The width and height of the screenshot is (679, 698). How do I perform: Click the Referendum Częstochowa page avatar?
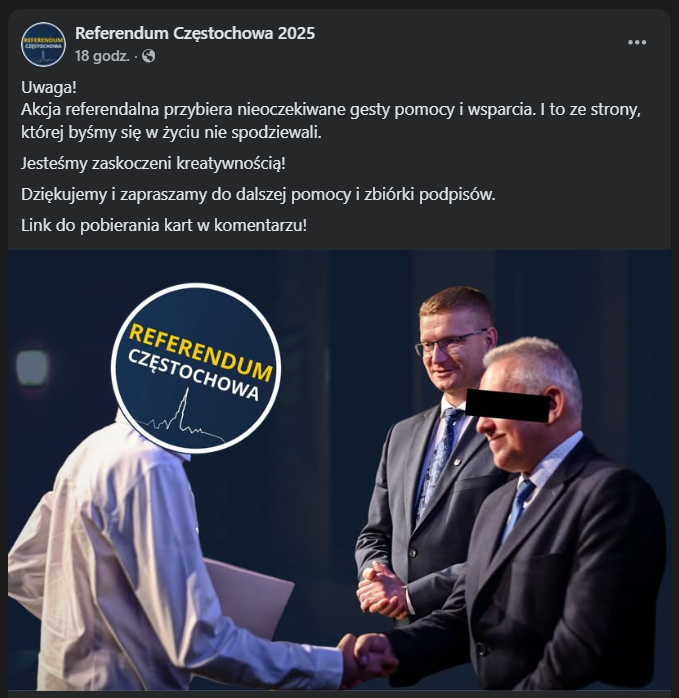pyautogui.click(x=43, y=45)
